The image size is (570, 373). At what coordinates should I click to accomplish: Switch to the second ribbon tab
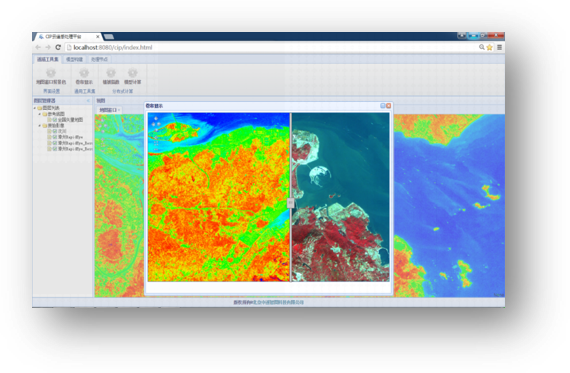75,59
